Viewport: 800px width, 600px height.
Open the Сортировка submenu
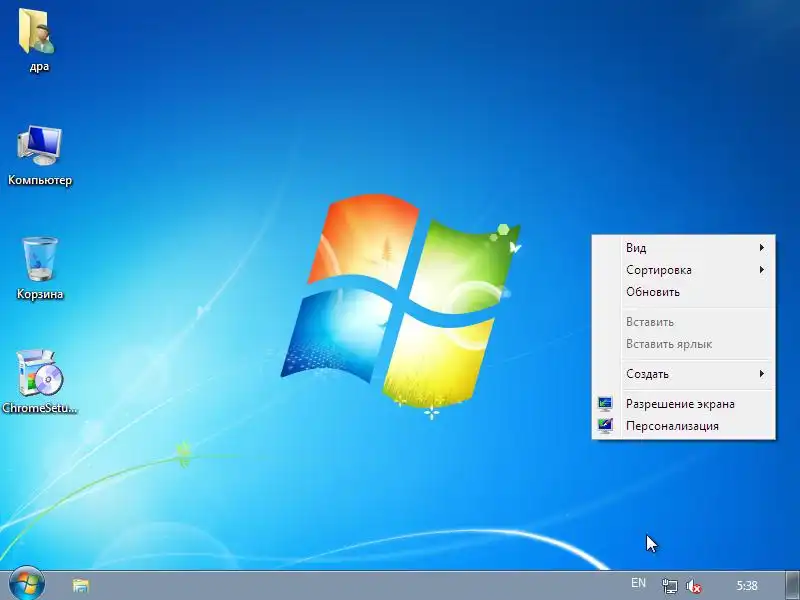[x=684, y=270]
